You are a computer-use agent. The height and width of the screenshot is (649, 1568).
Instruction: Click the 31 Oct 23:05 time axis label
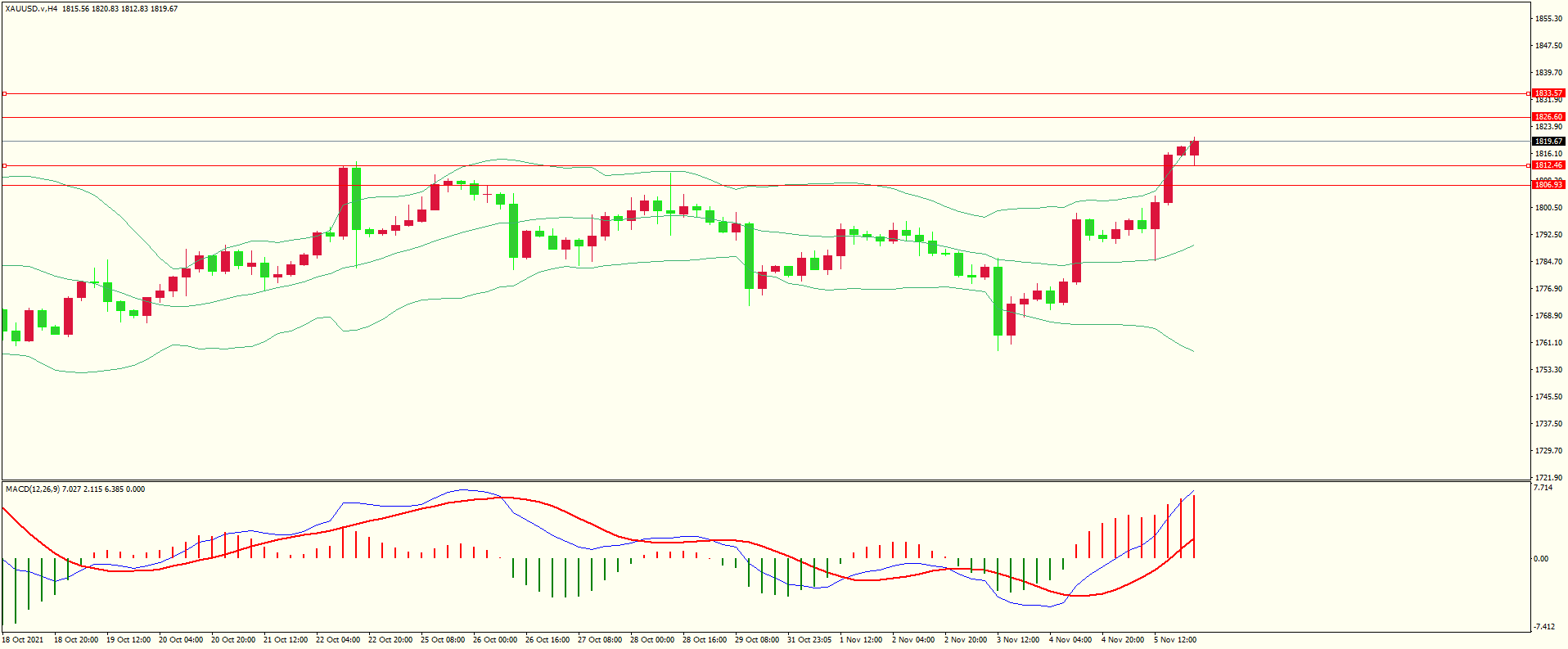(x=809, y=640)
